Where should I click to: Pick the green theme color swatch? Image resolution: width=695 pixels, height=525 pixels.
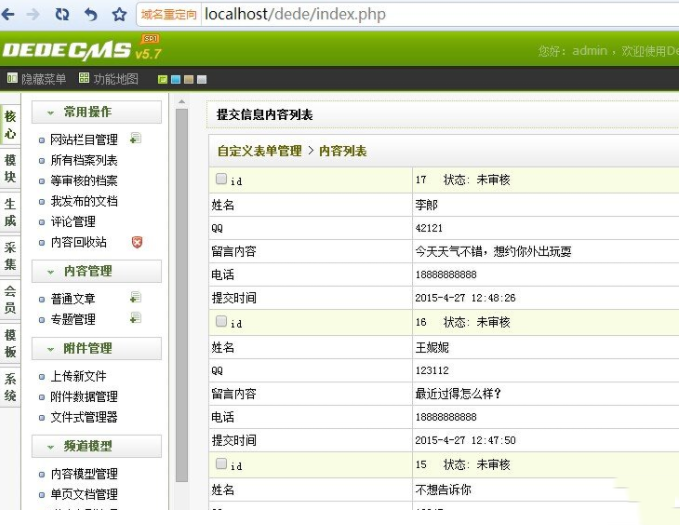click(162, 79)
